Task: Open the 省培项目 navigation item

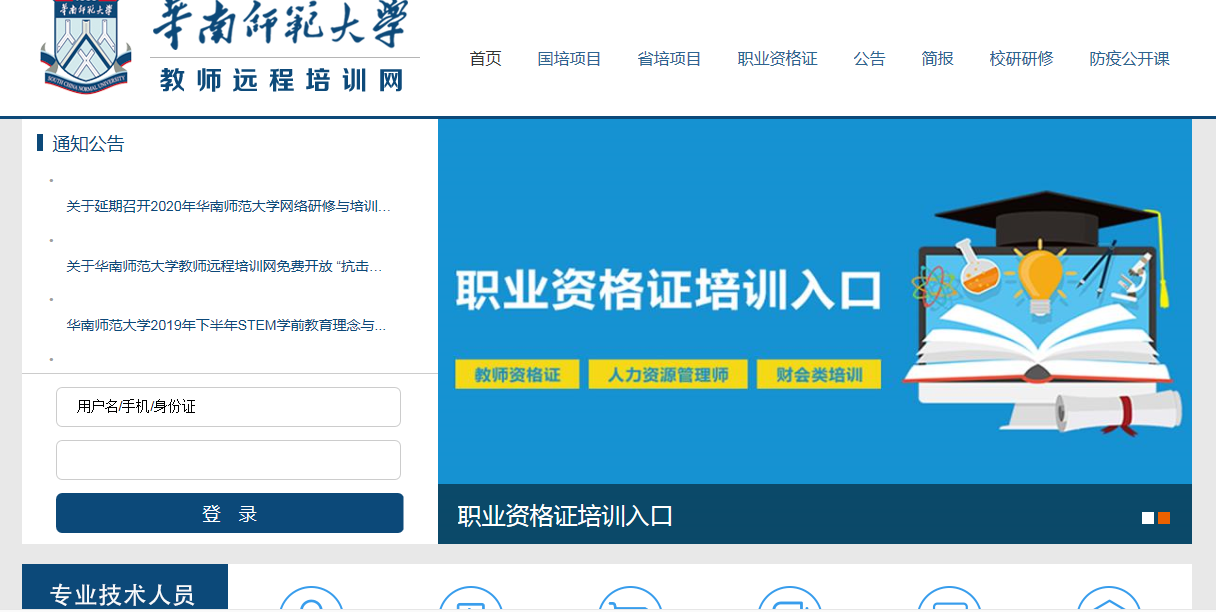Action: (x=669, y=59)
